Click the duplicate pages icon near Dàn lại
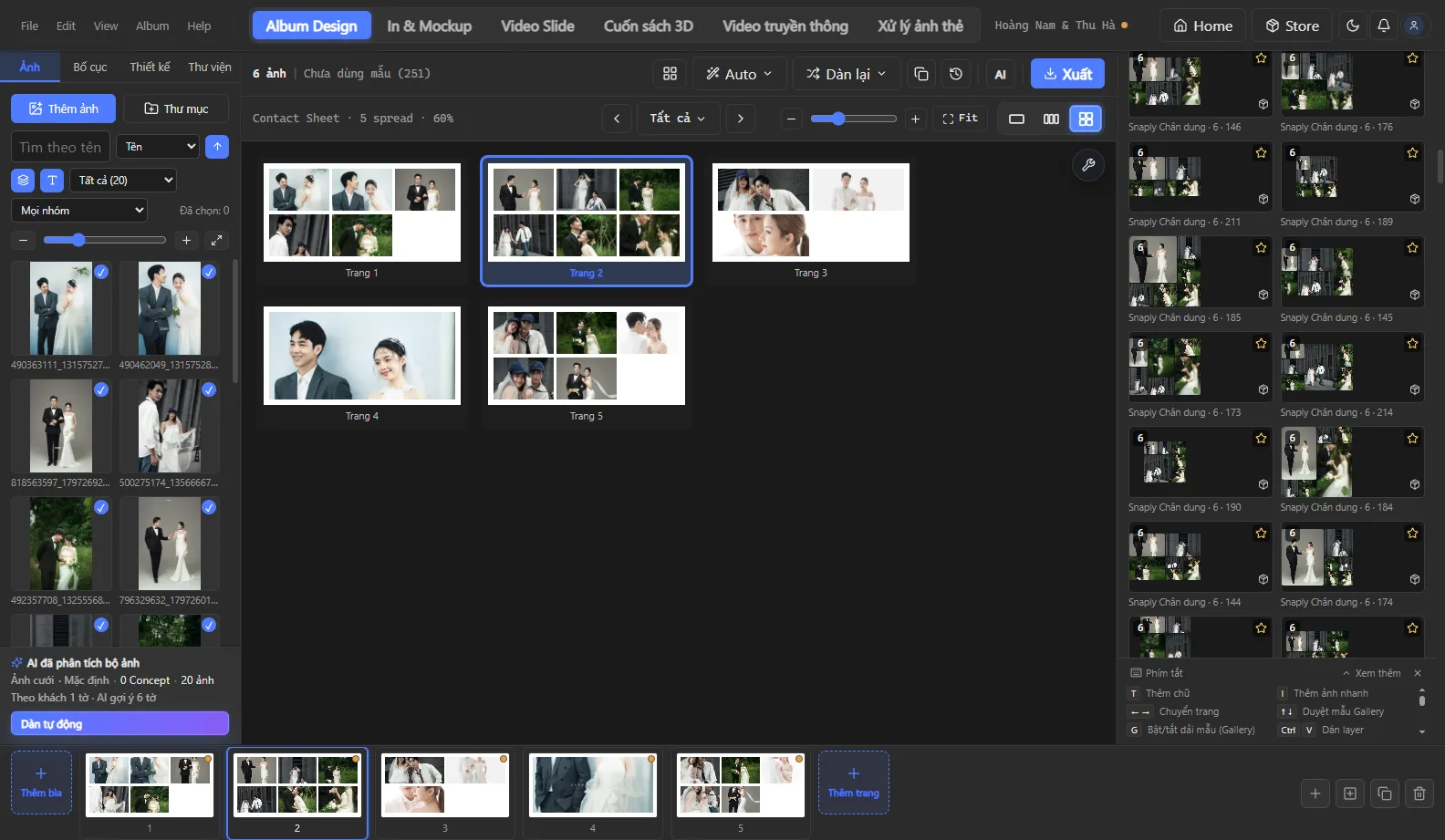The width and height of the screenshot is (1445, 840). [x=921, y=74]
